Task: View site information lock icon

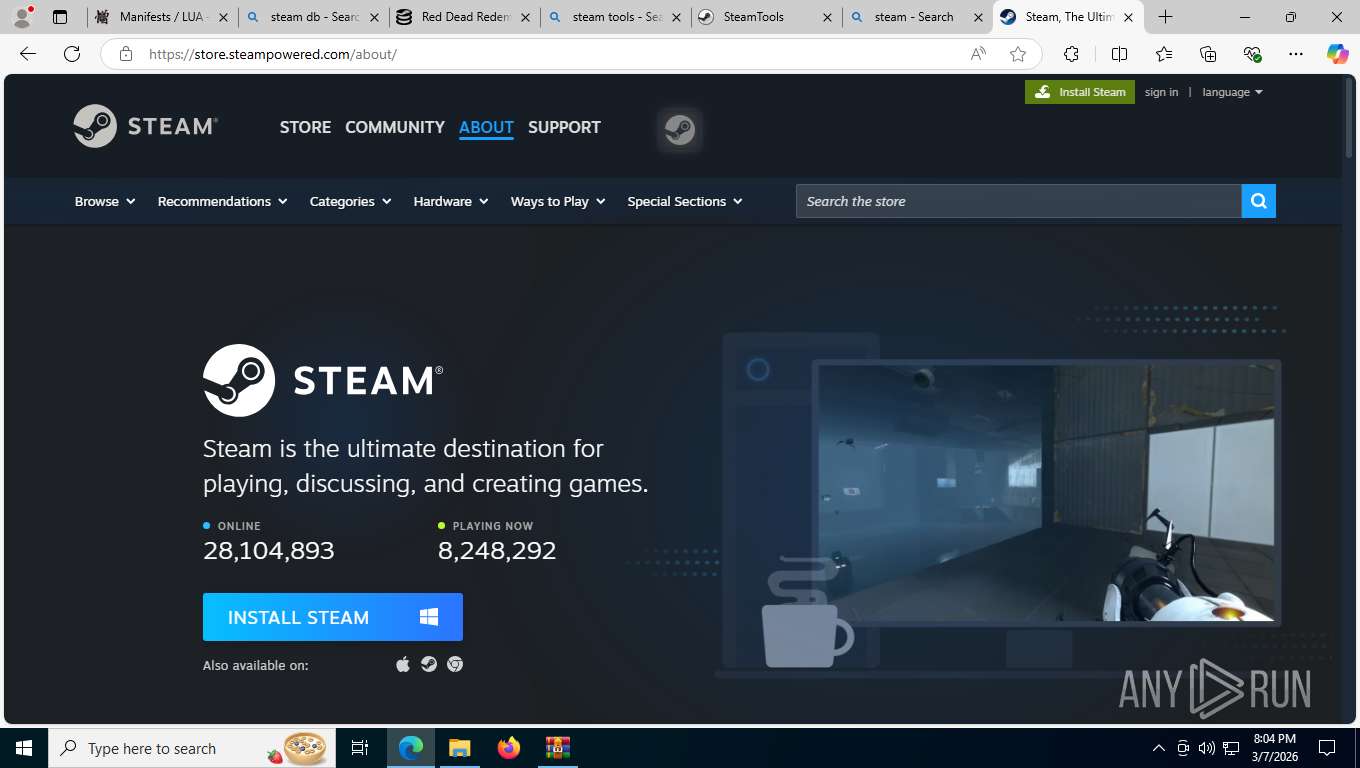Action: (x=126, y=54)
